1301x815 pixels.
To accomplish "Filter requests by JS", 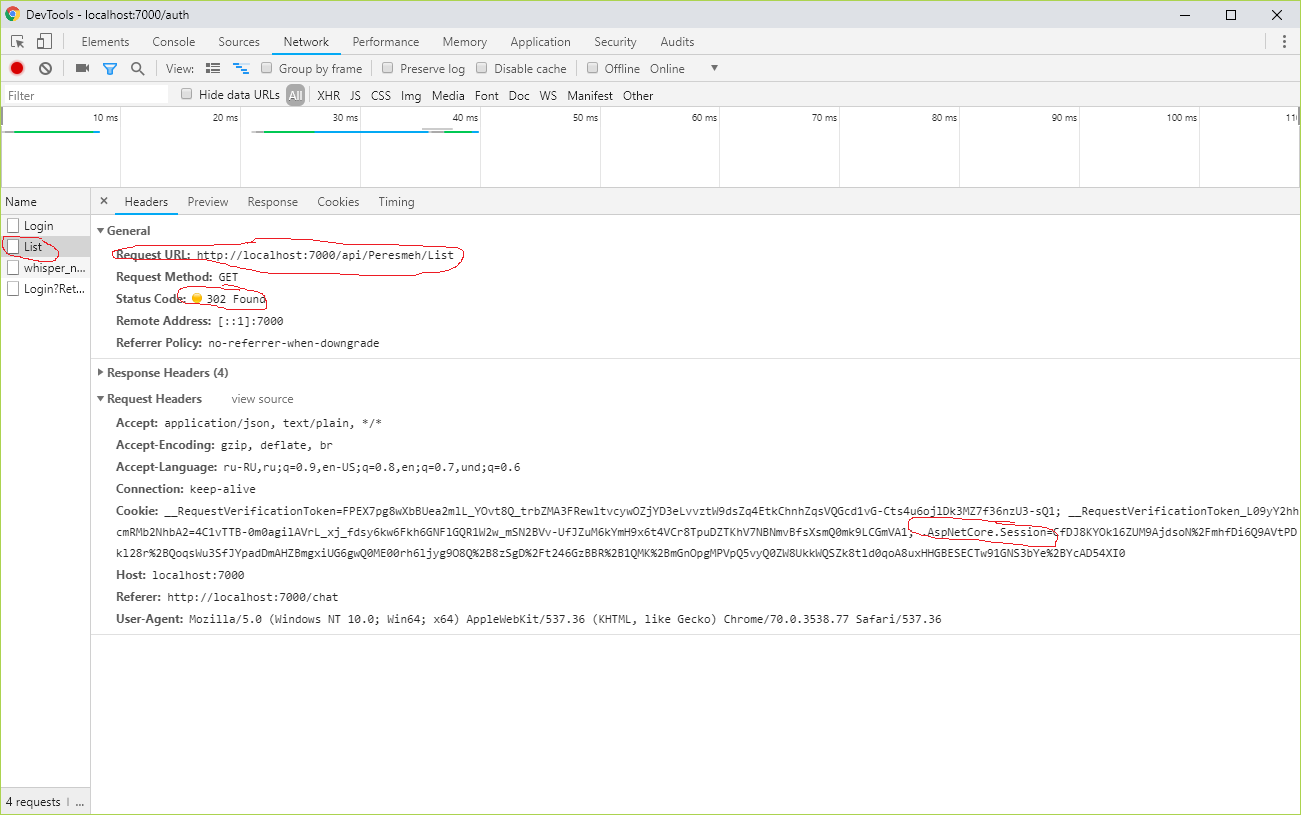I will [355, 96].
